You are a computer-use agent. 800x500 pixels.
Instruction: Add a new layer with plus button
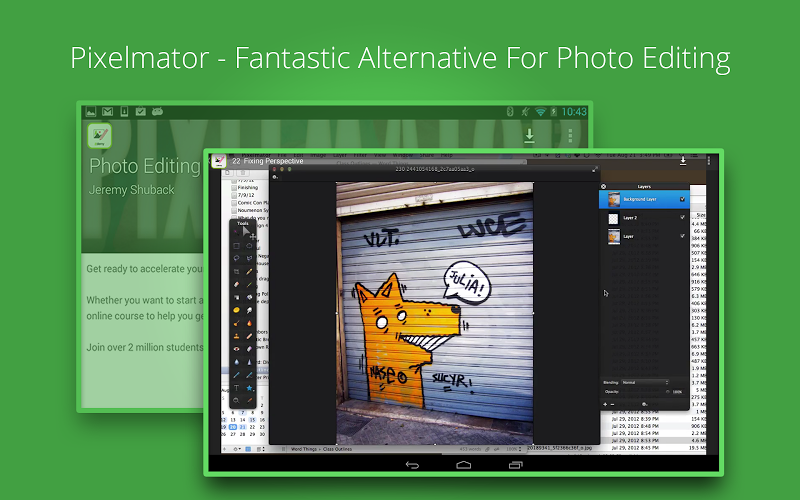(x=605, y=404)
